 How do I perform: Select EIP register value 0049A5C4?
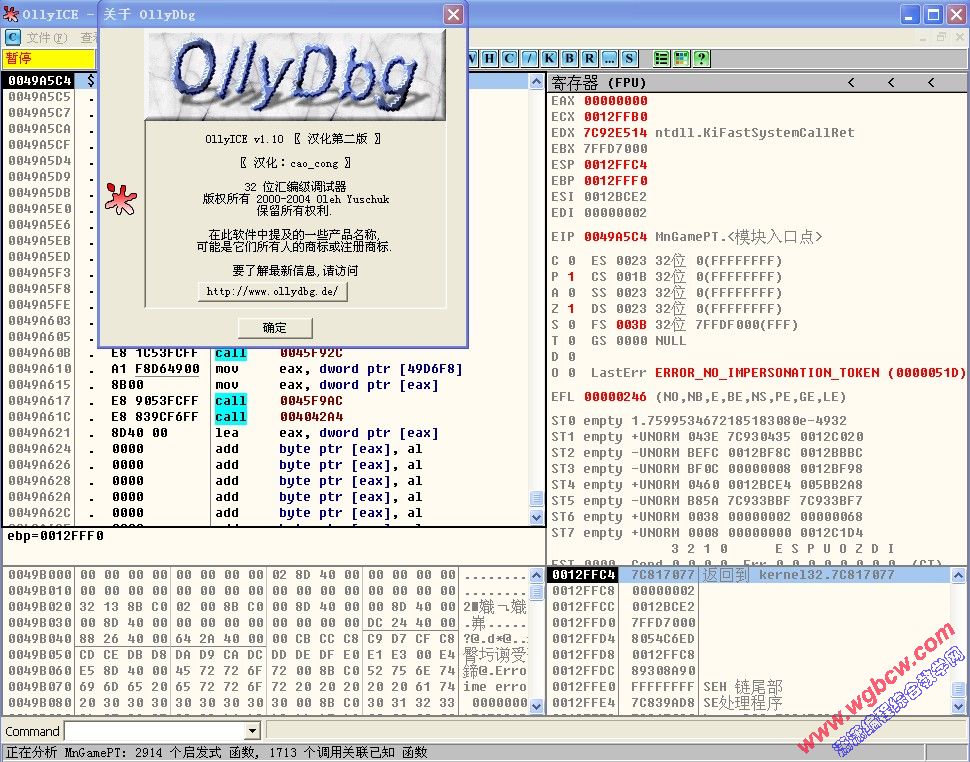tap(616, 237)
